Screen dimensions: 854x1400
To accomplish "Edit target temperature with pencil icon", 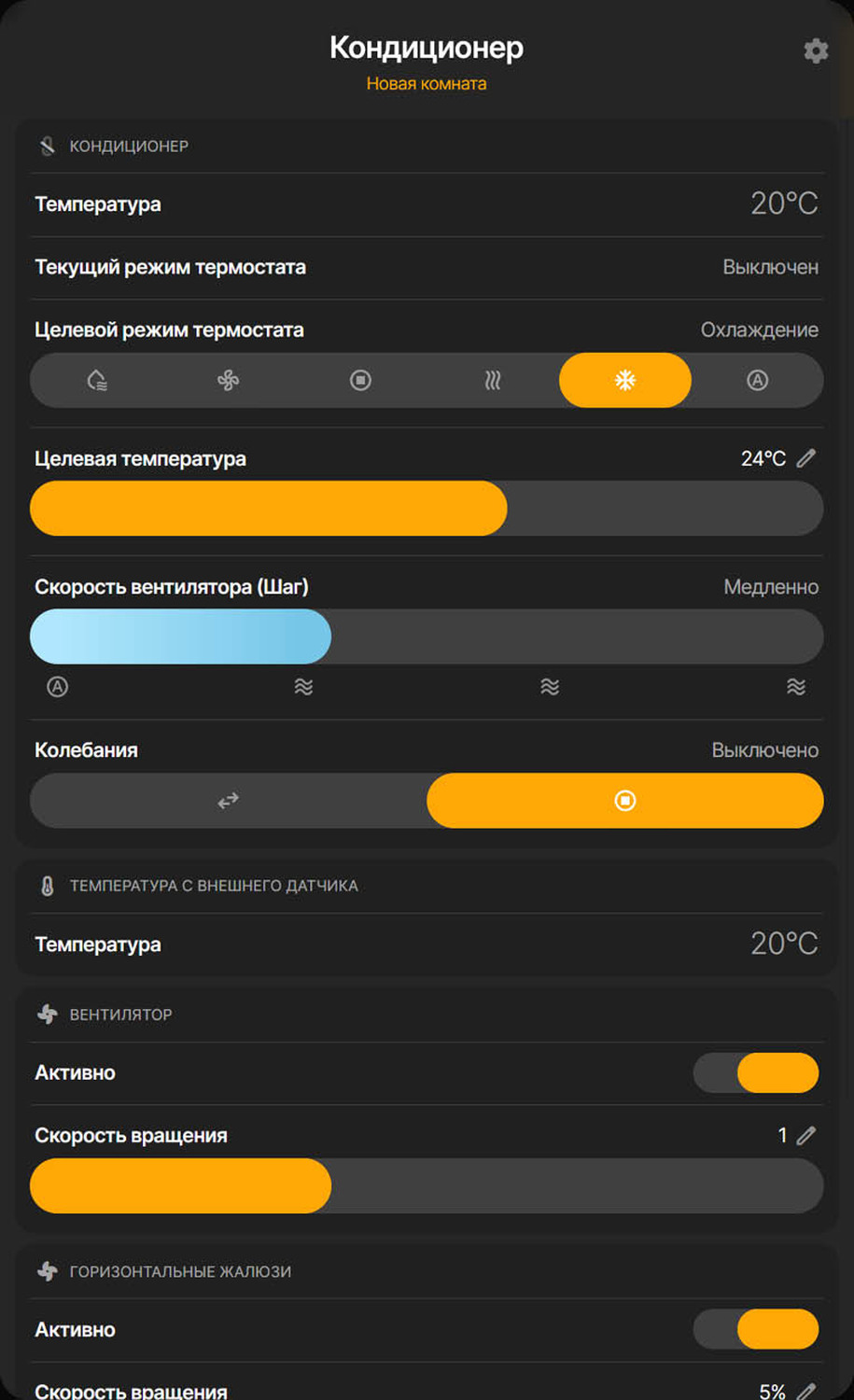I will (x=806, y=458).
